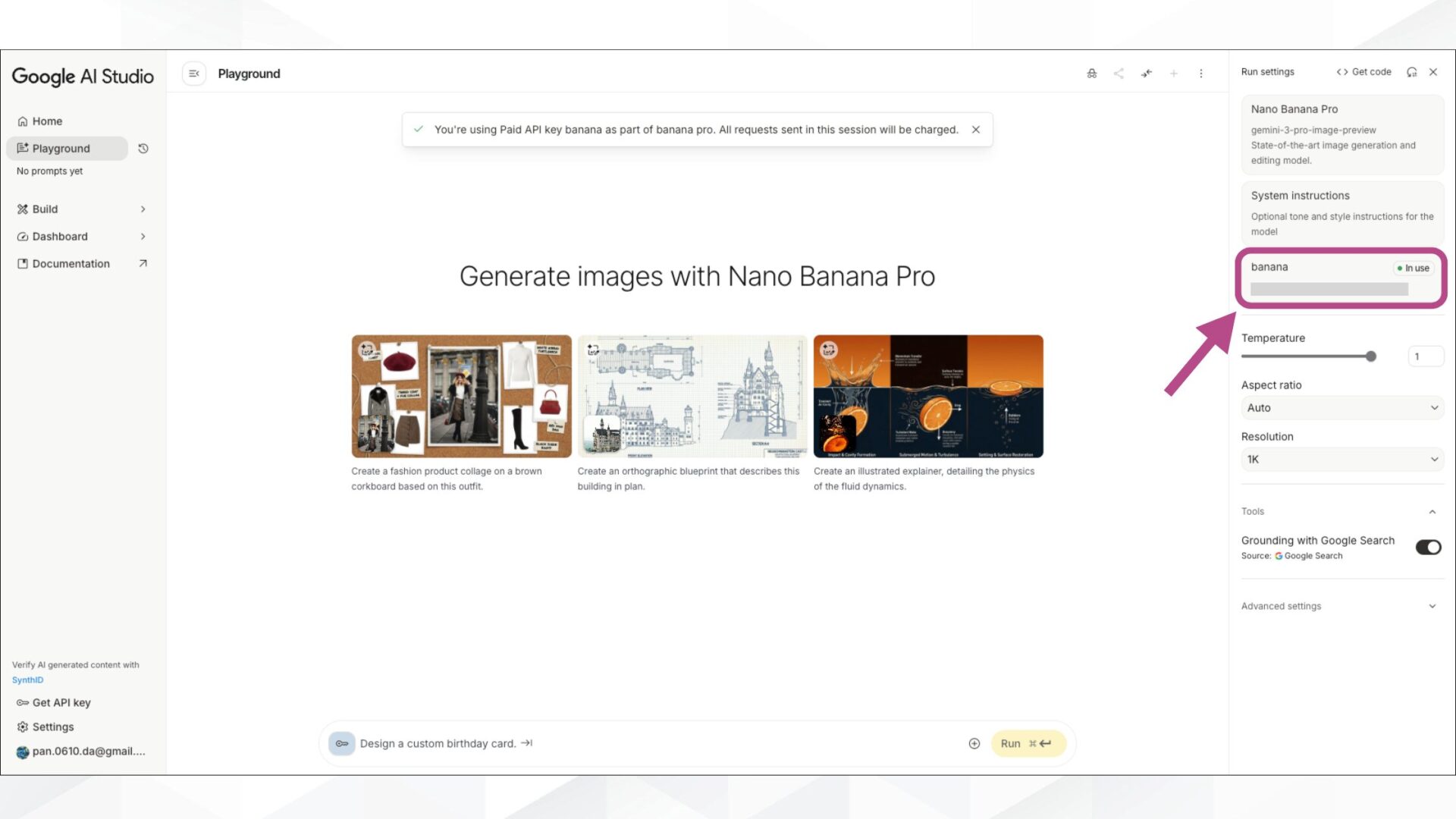
Task: Click the collapse panel arrow icon
Action: click(1146, 74)
